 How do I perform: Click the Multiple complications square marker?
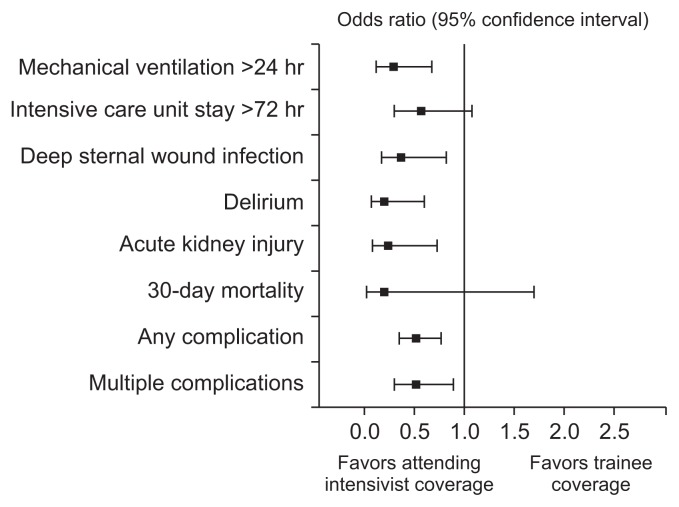[416, 384]
